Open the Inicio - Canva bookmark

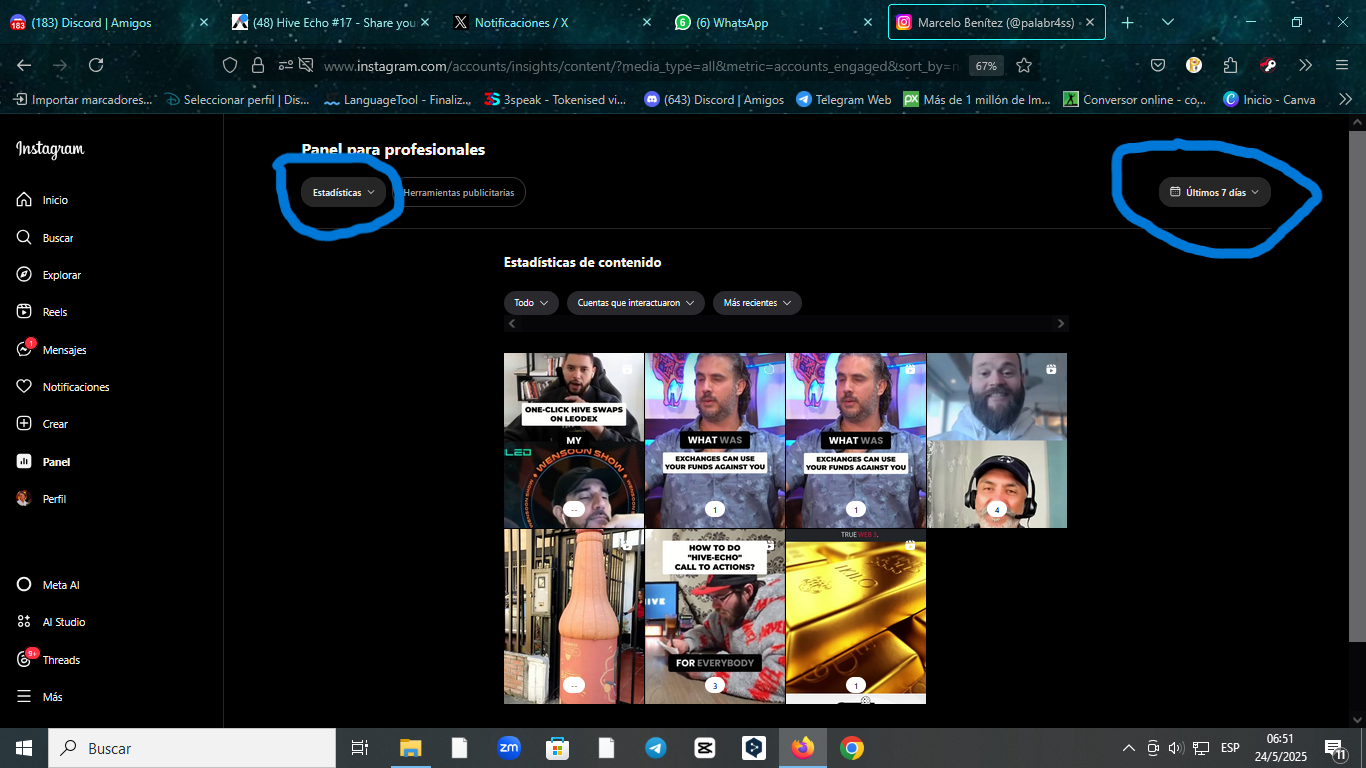[1270, 99]
